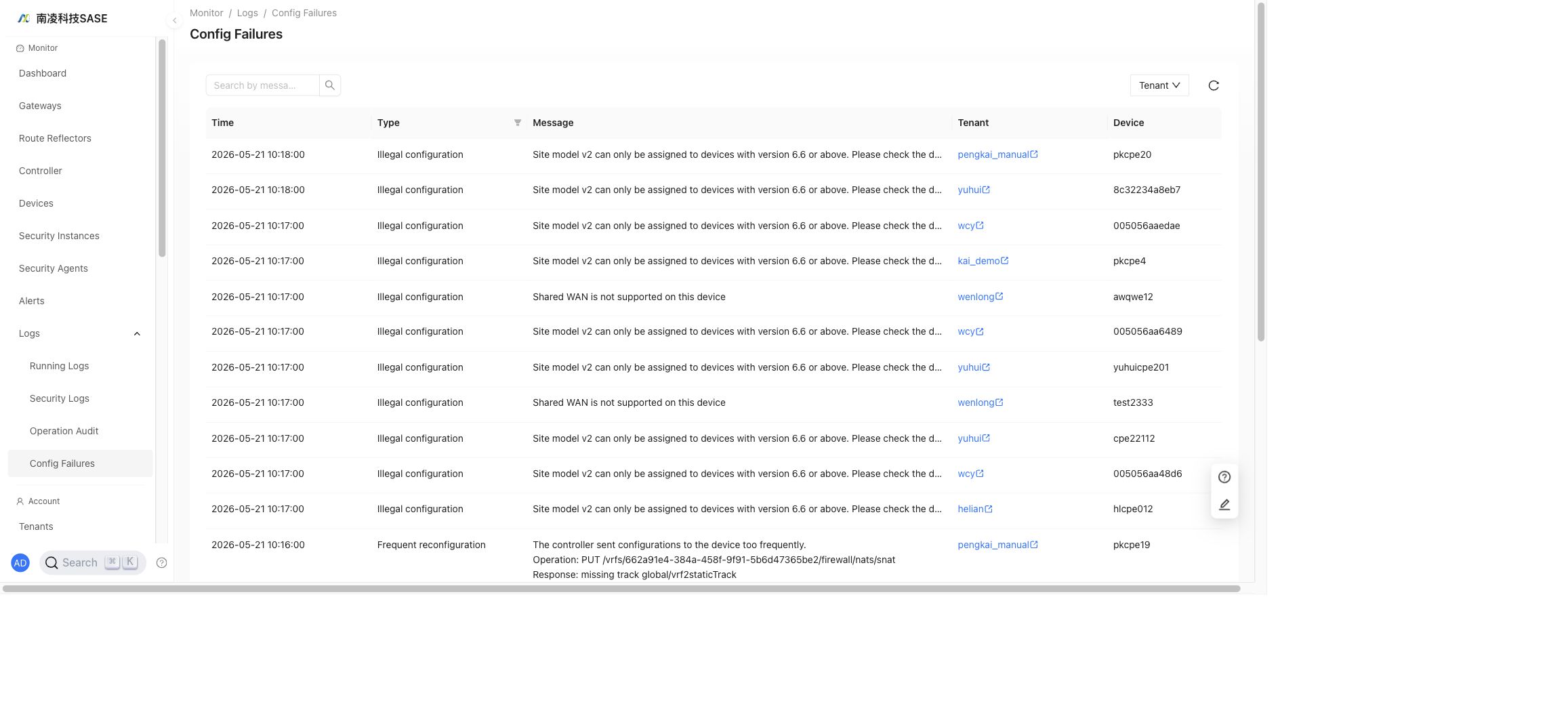1568x727 pixels.
Task: Click Monitor breadcrumb link
Action: coord(207,13)
